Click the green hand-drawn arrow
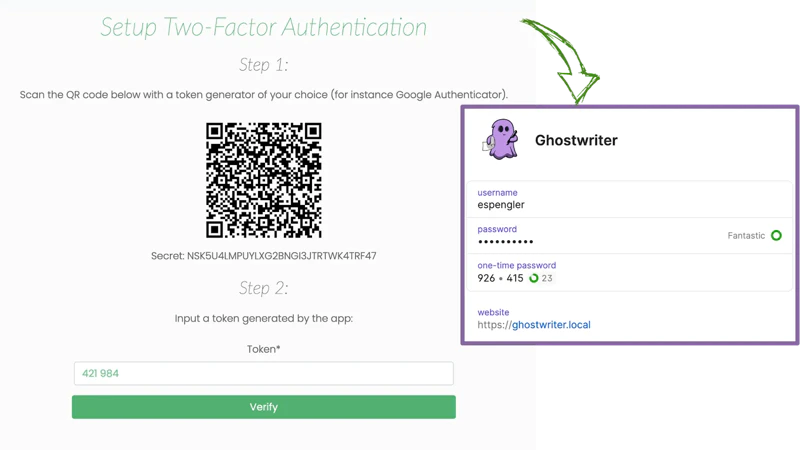The height and width of the screenshot is (450, 800). coord(563,60)
